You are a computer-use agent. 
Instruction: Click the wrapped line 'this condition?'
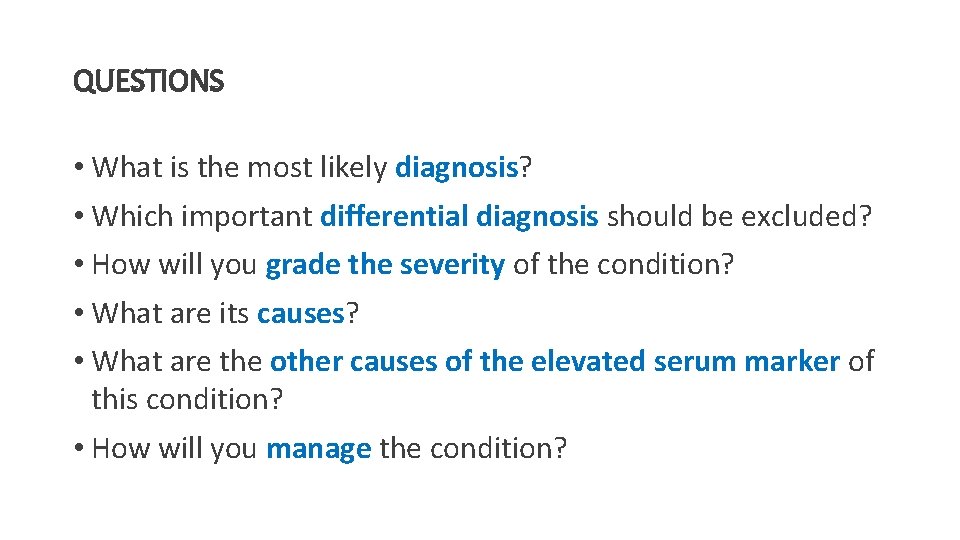coord(188,399)
